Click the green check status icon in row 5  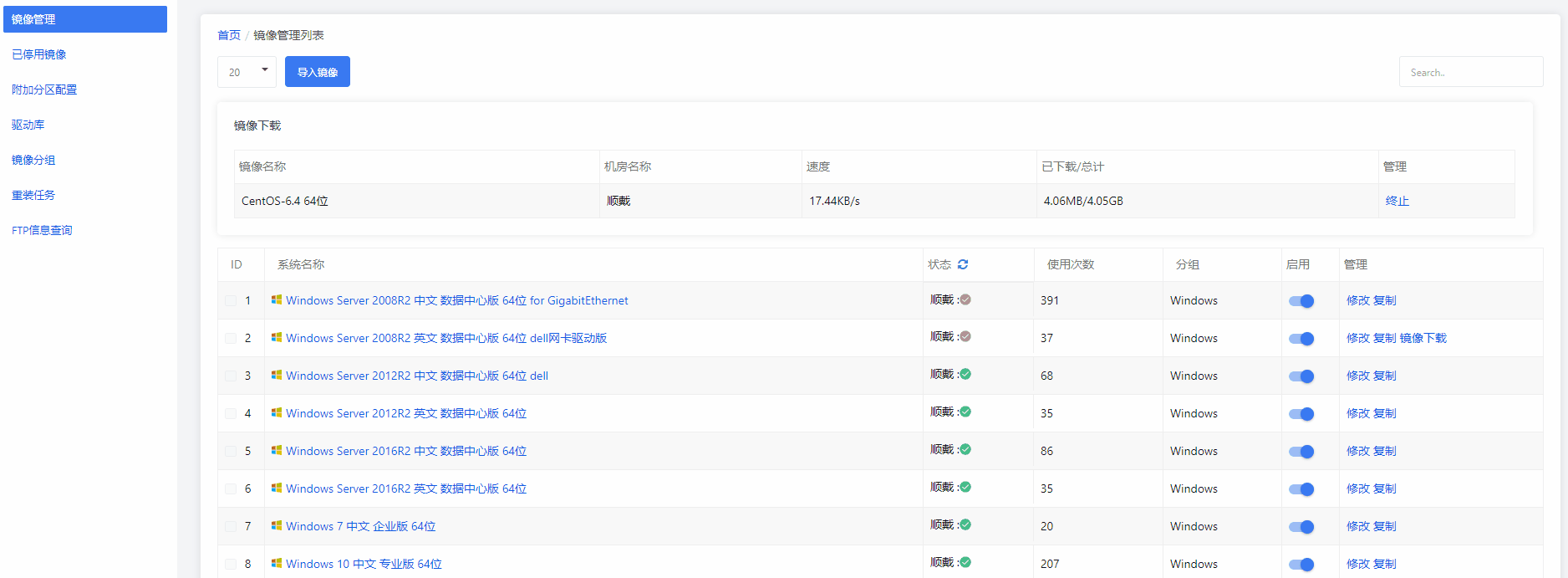pyautogui.click(x=965, y=449)
